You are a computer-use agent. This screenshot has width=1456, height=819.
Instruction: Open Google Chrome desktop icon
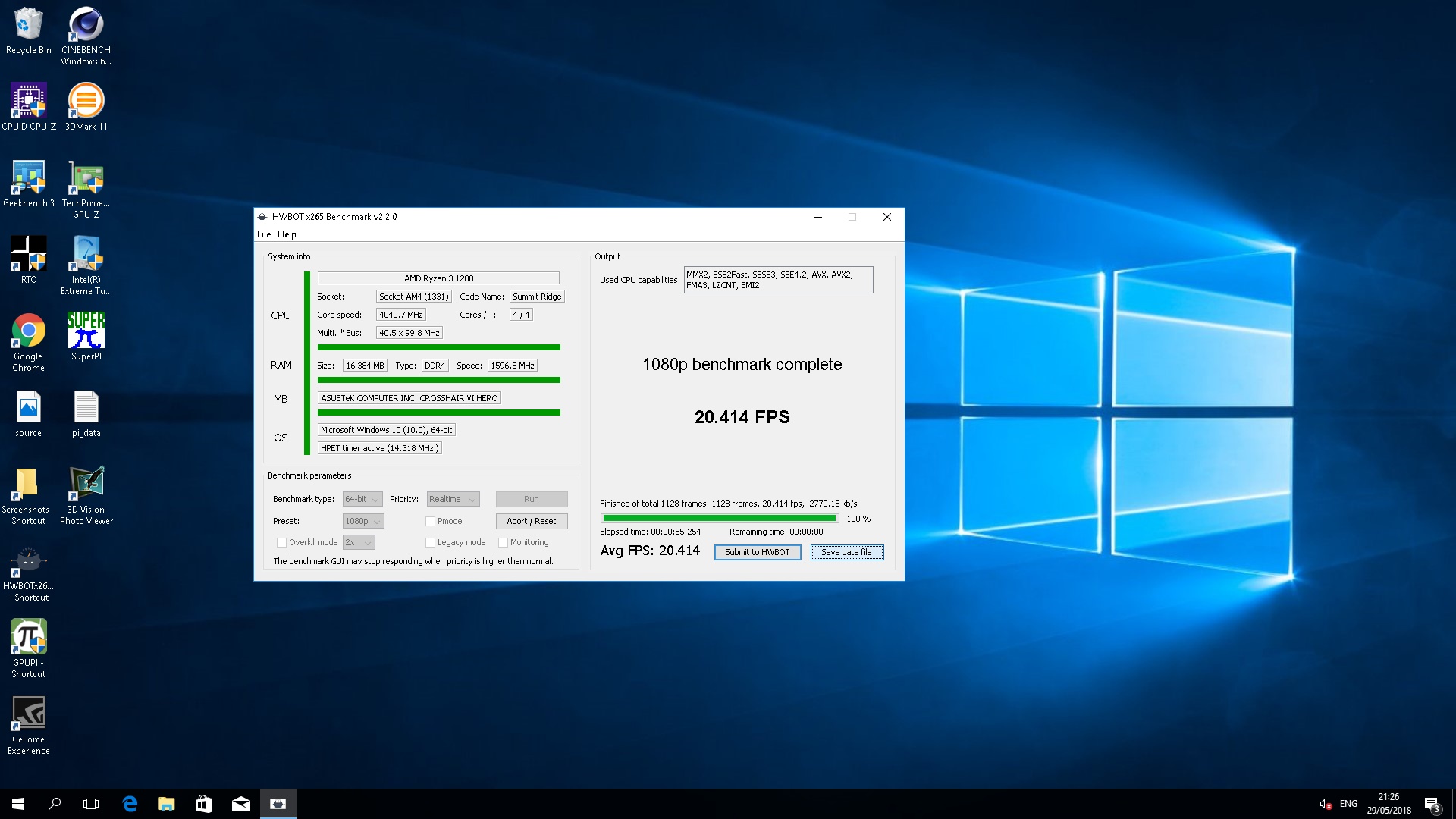coord(28,341)
